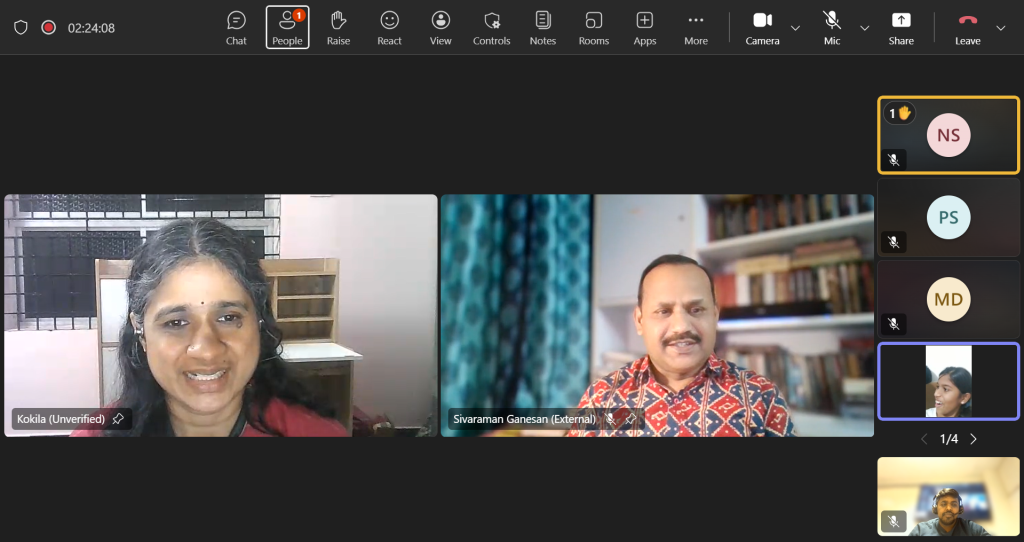1024x542 pixels.
Task: Toggle the Camera on or off
Action: tap(762, 27)
